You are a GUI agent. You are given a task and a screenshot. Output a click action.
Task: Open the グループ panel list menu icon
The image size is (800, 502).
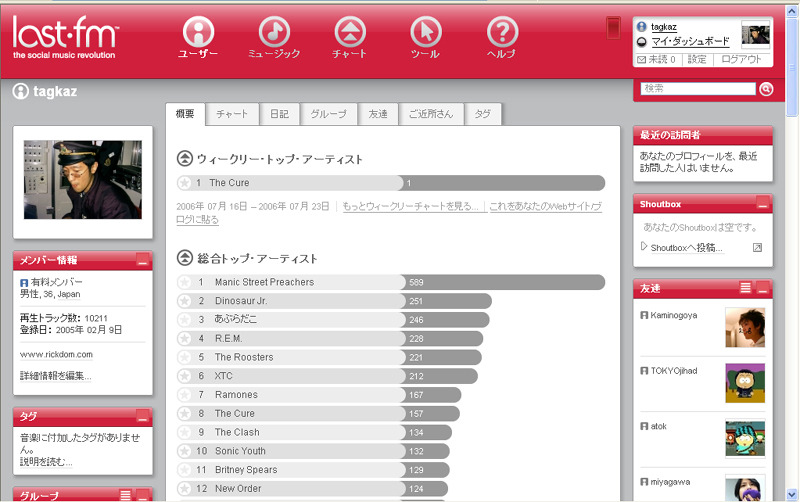(x=125, y=495)
